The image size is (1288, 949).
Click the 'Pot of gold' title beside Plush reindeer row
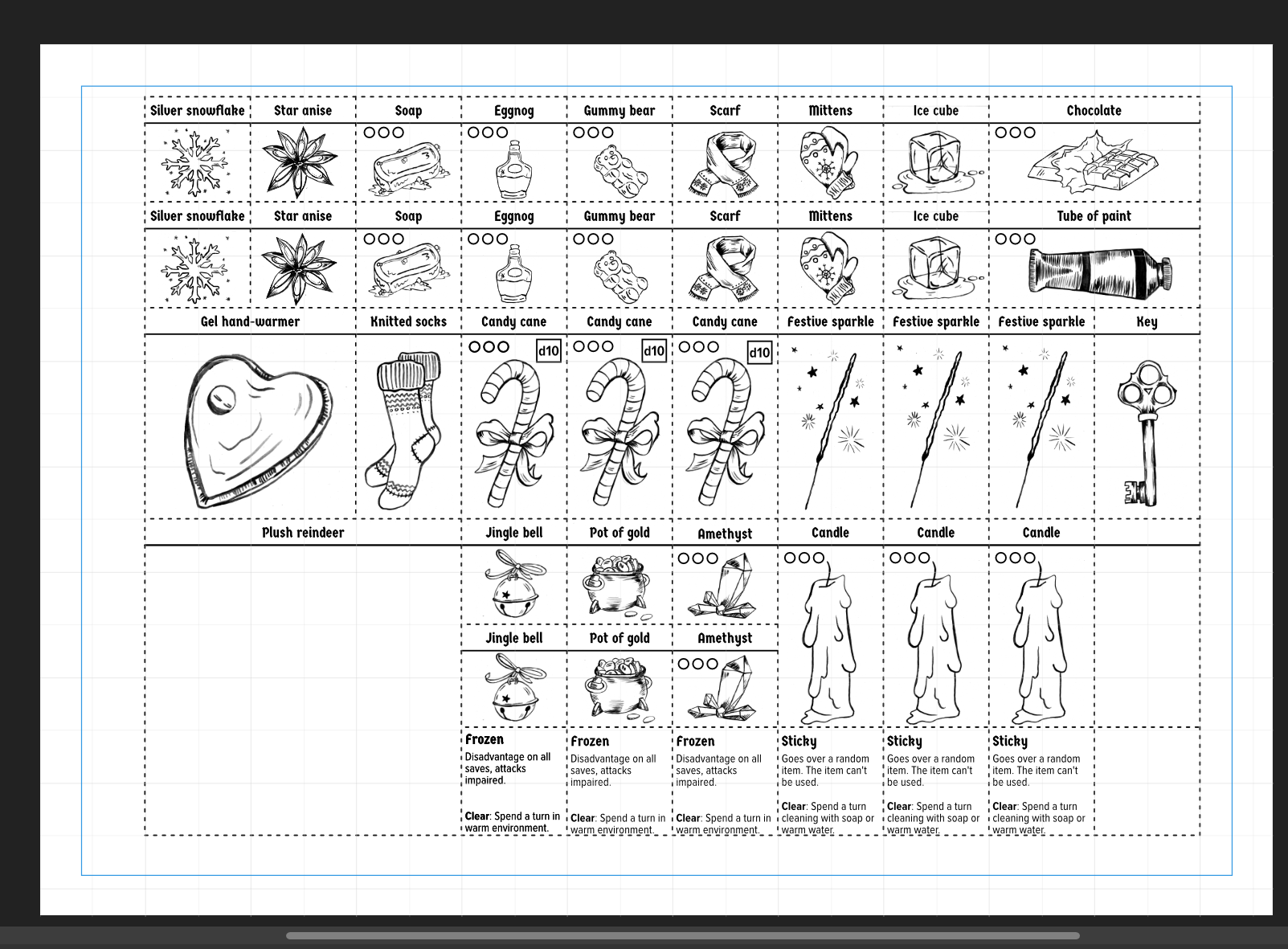pos(619,533)
